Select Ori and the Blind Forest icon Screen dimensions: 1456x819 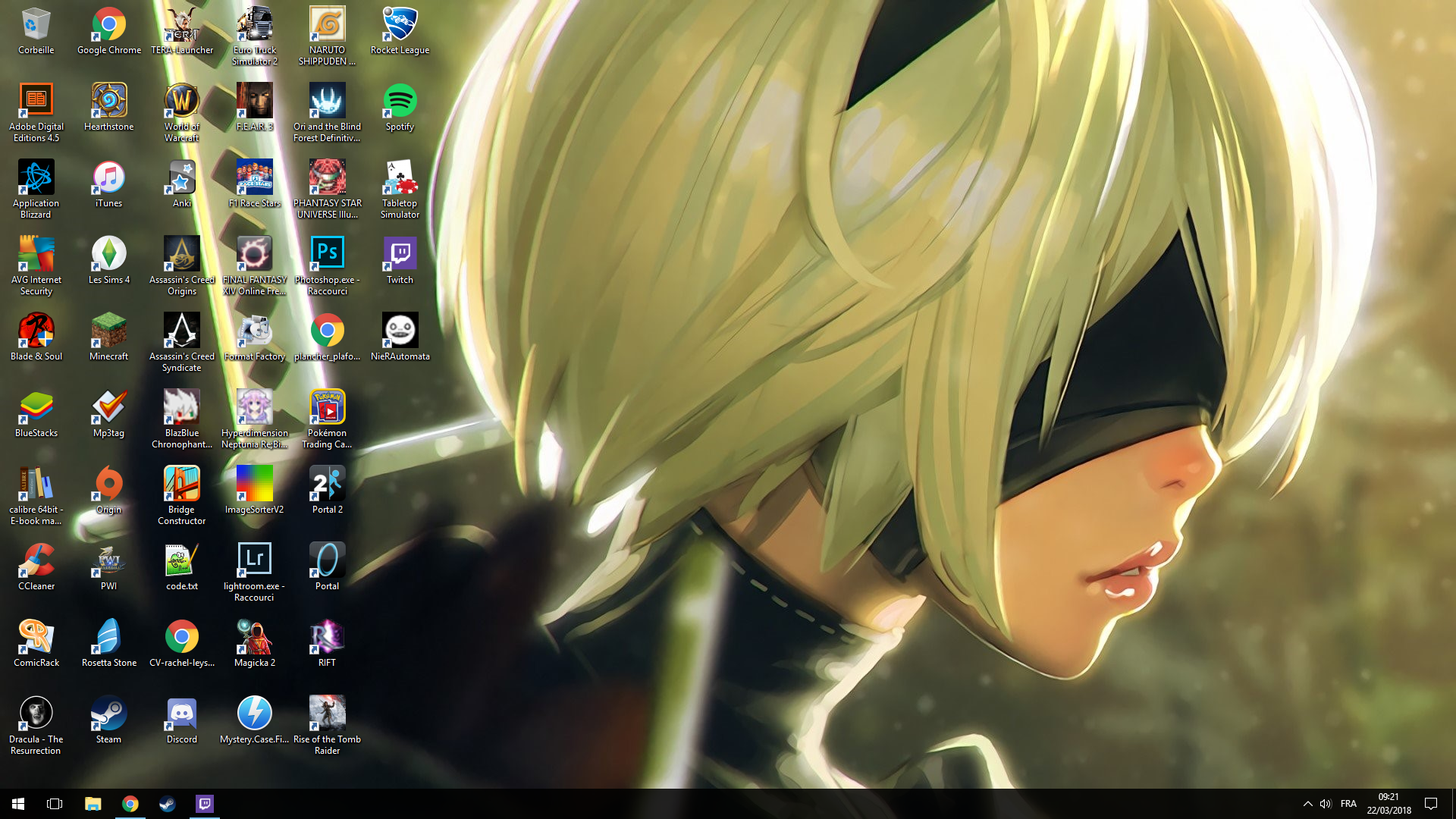327,113
